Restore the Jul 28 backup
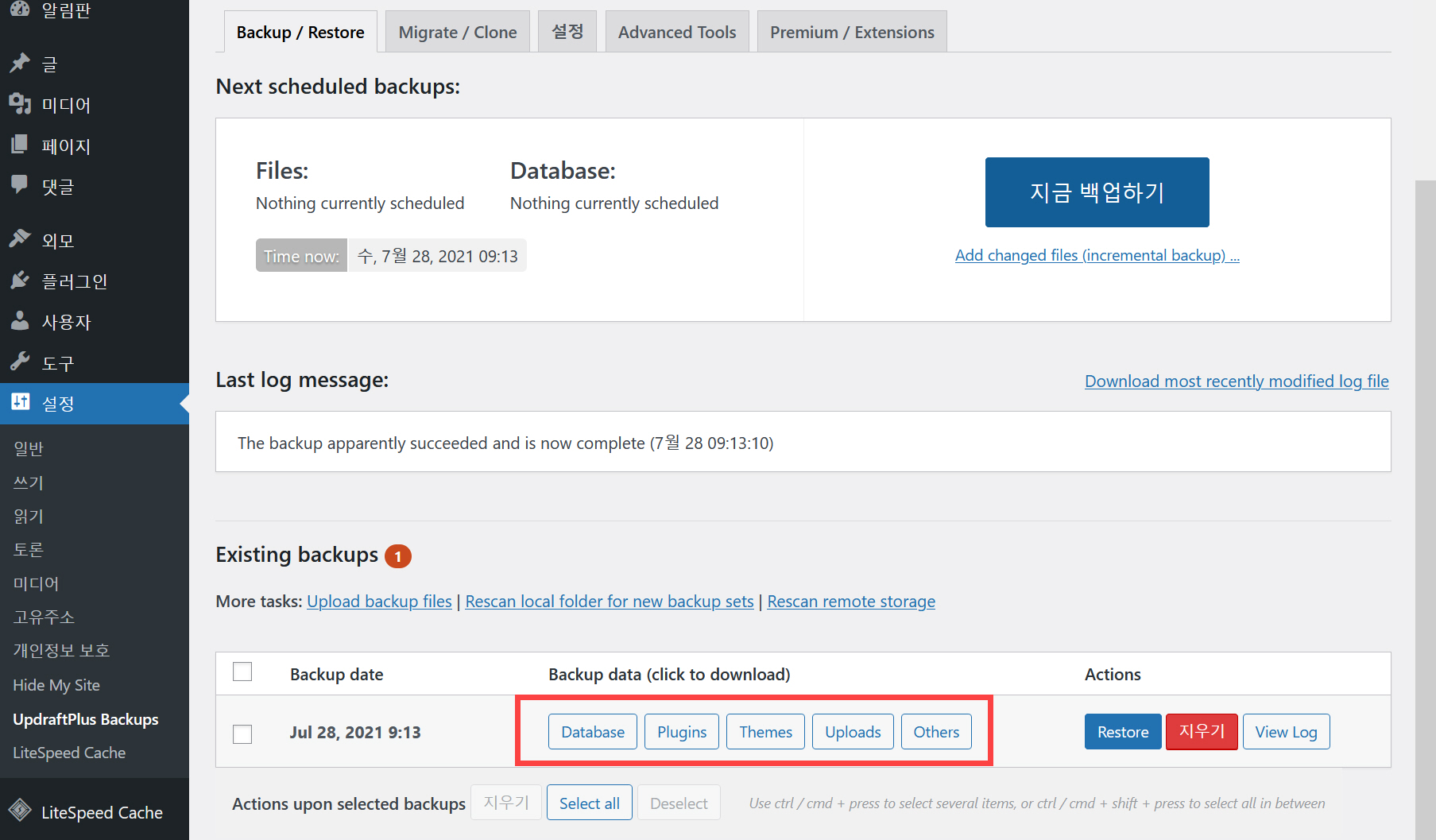 point(1122,731)
